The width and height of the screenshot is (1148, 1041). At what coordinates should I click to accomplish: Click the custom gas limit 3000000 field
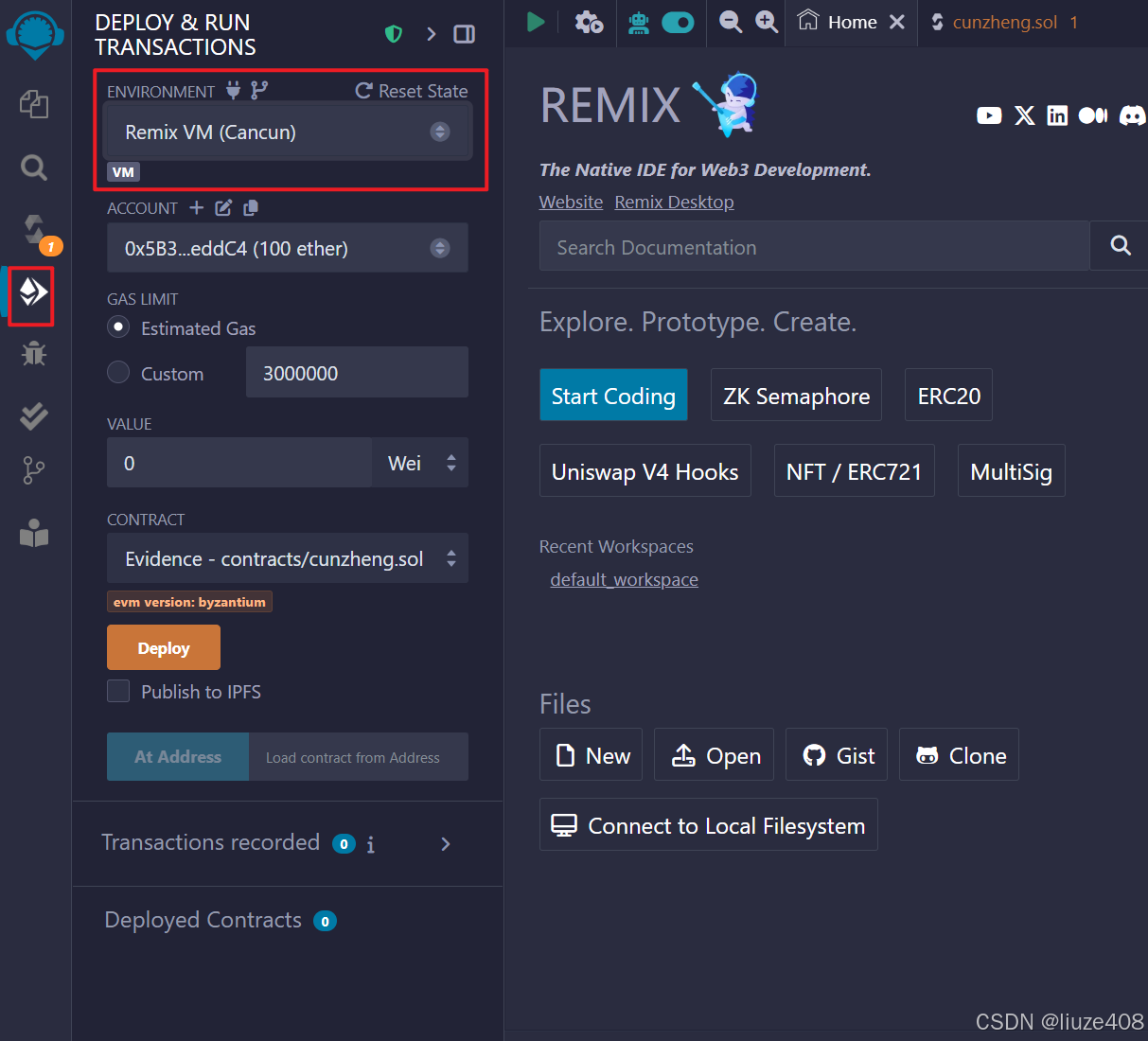pyautogui.click(x=357, y=372)
